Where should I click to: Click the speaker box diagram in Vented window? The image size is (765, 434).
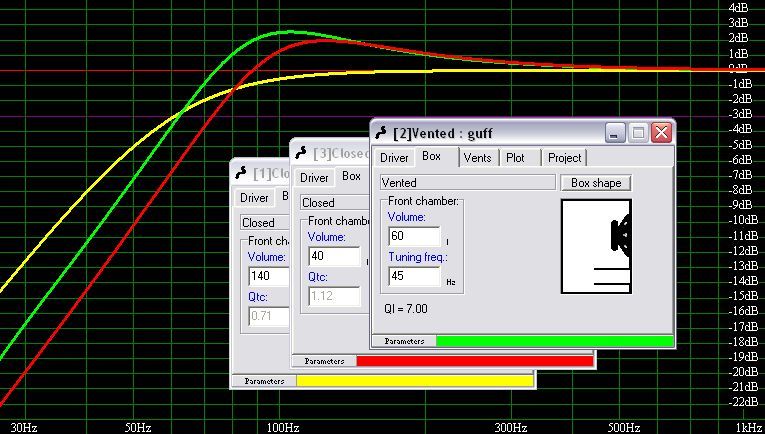pyautogui.click(x=596, y=246)
